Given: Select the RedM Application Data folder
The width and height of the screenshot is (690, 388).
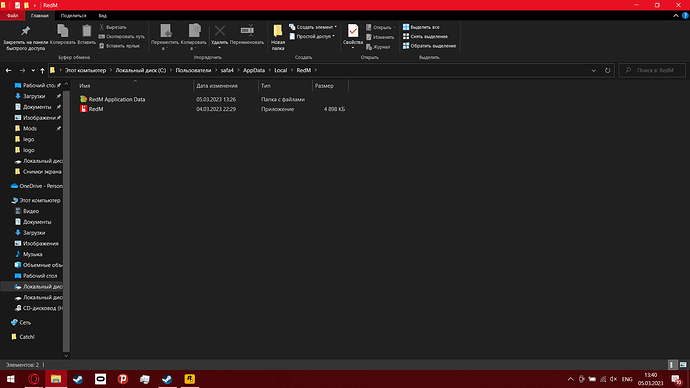Looking at the screenshot, I should (x=113, y=99).
